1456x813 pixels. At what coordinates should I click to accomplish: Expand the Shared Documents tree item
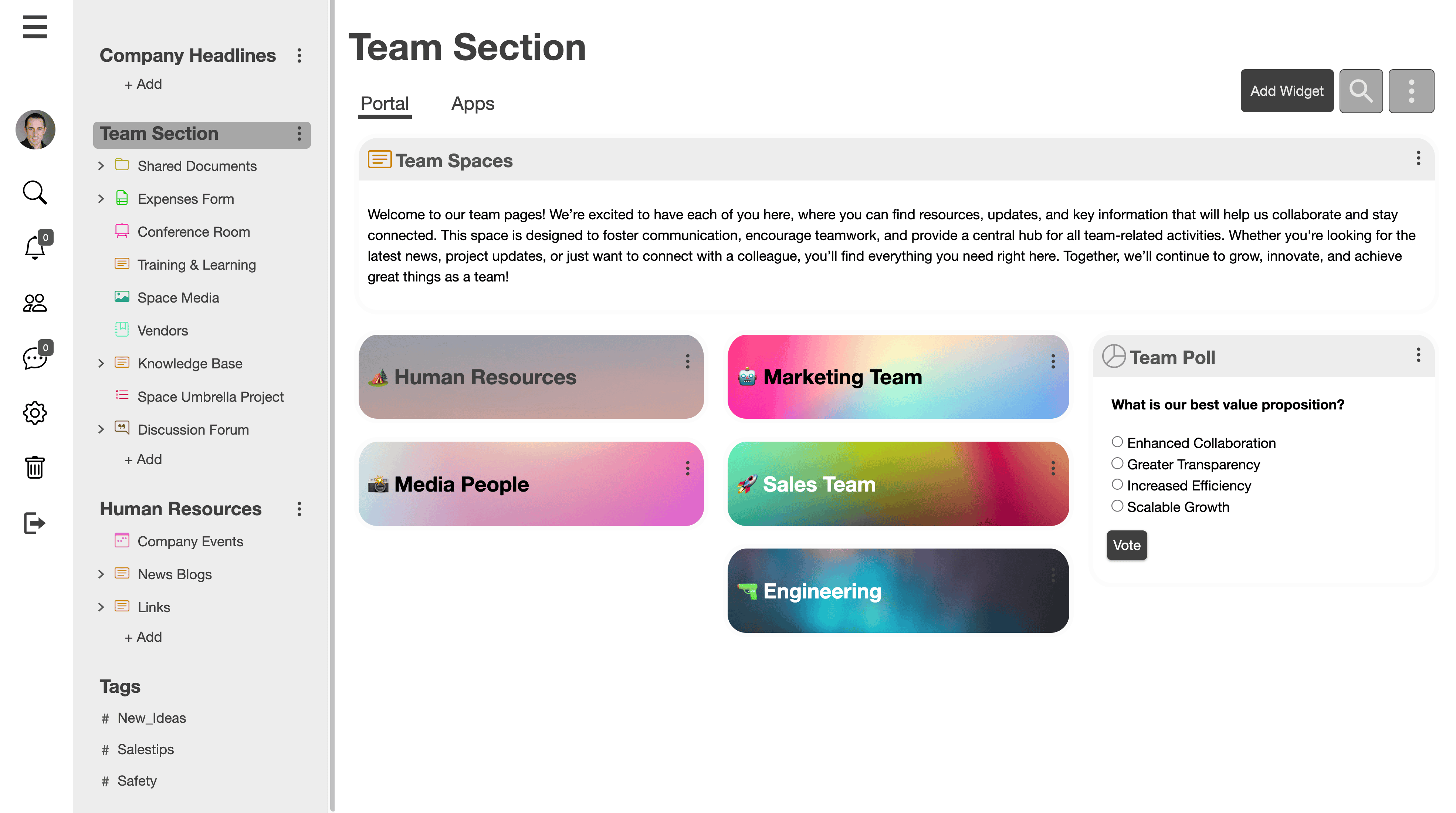(x=101, y=166)
